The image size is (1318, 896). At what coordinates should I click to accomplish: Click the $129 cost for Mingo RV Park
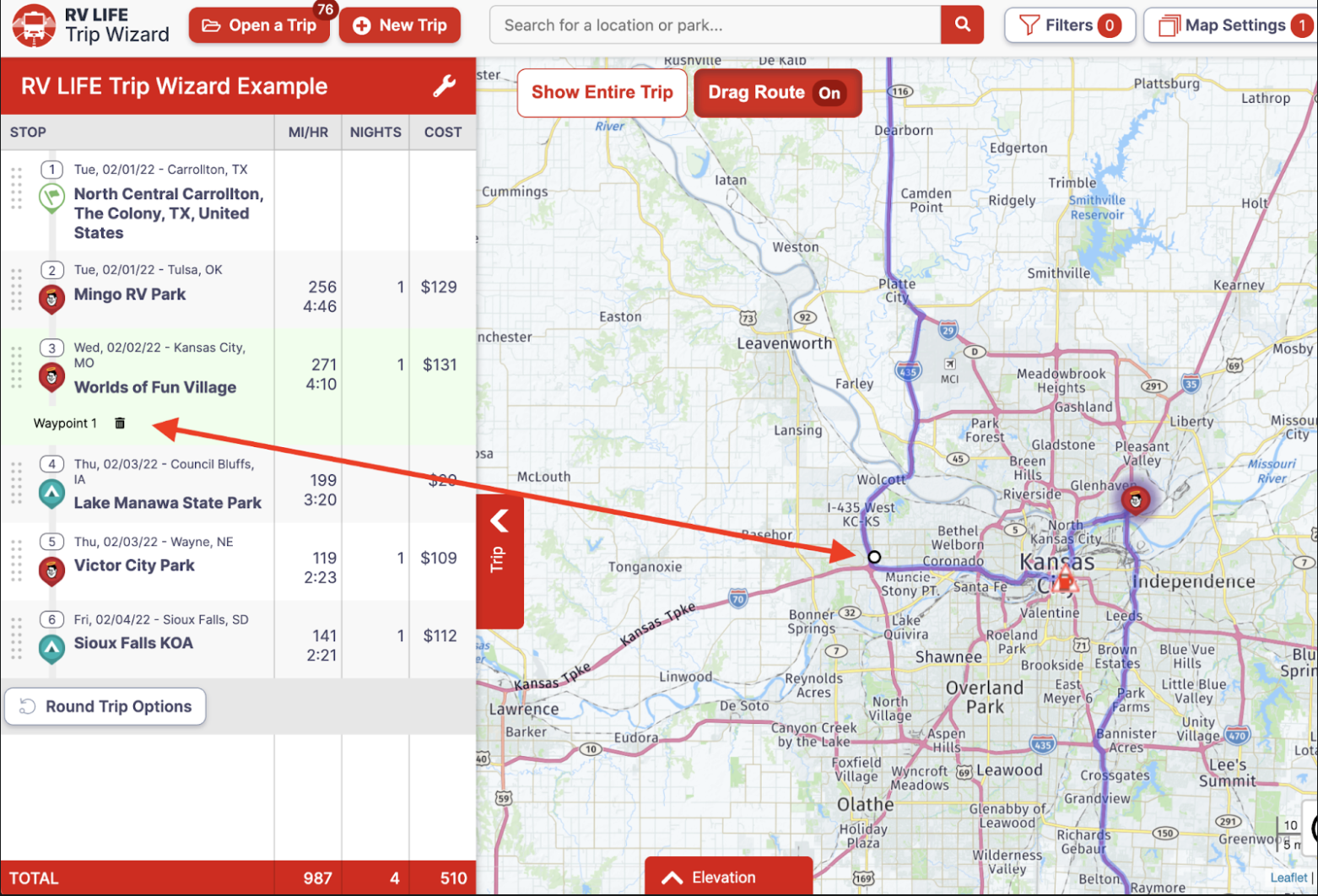pos(439,287)
